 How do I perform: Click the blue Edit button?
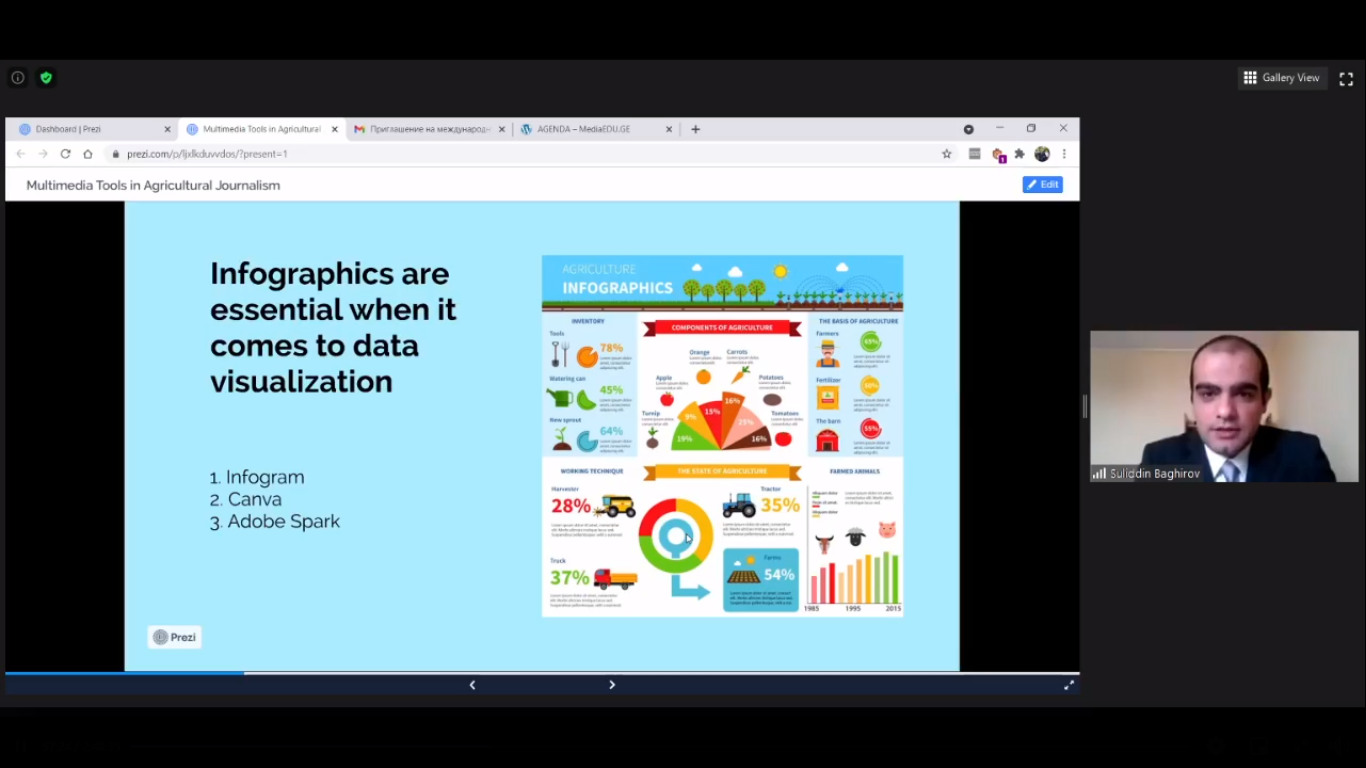(1042, 185)
